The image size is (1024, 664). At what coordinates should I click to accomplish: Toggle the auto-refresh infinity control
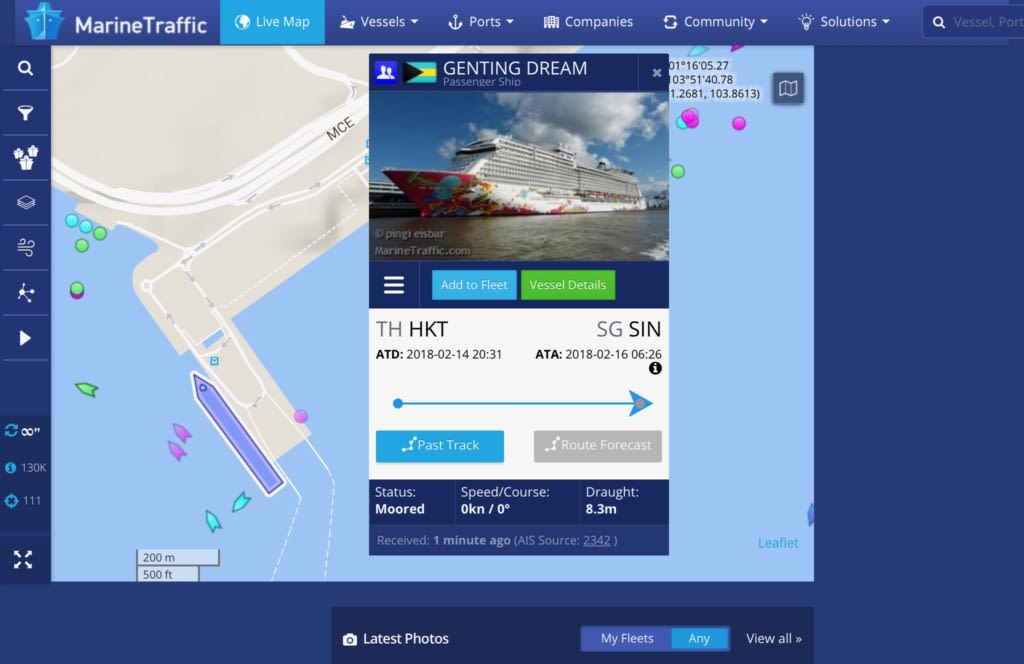click(22, 431)
